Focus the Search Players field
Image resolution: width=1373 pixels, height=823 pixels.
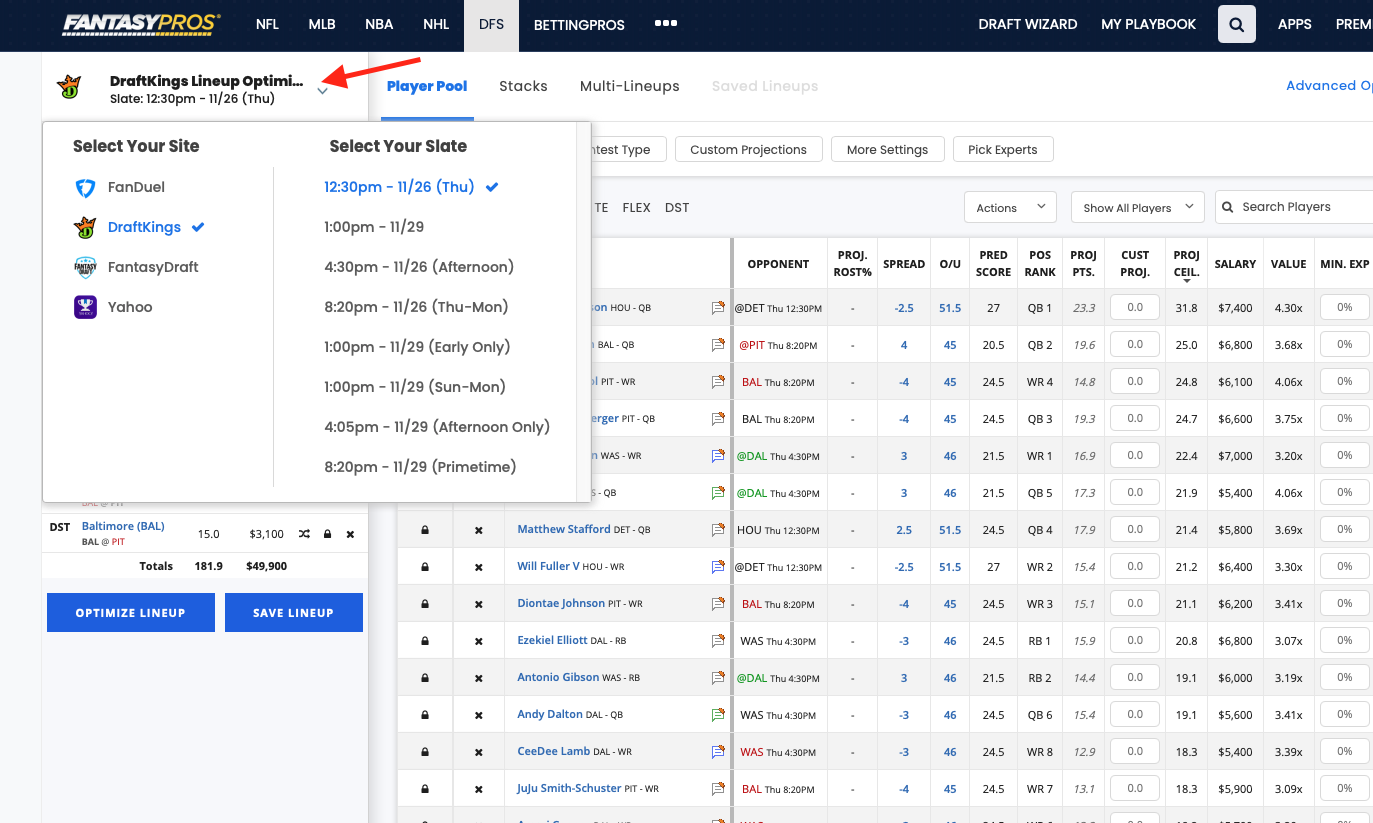(x=1295, y=207)
